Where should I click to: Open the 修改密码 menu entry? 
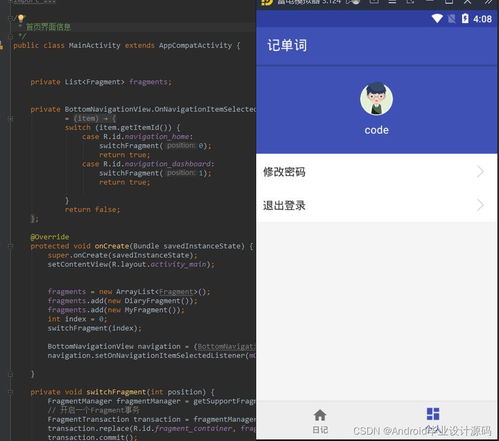[x=376, y=172]
